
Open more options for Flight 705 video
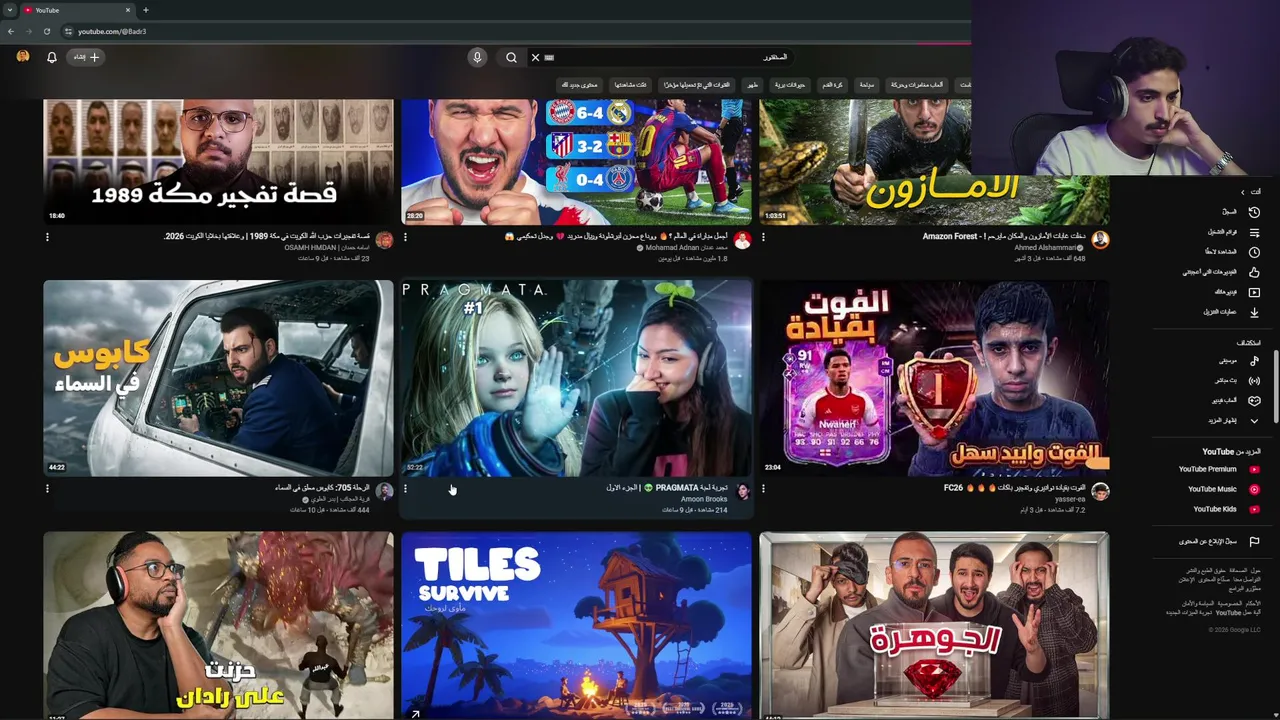click(x=47, y=489)
